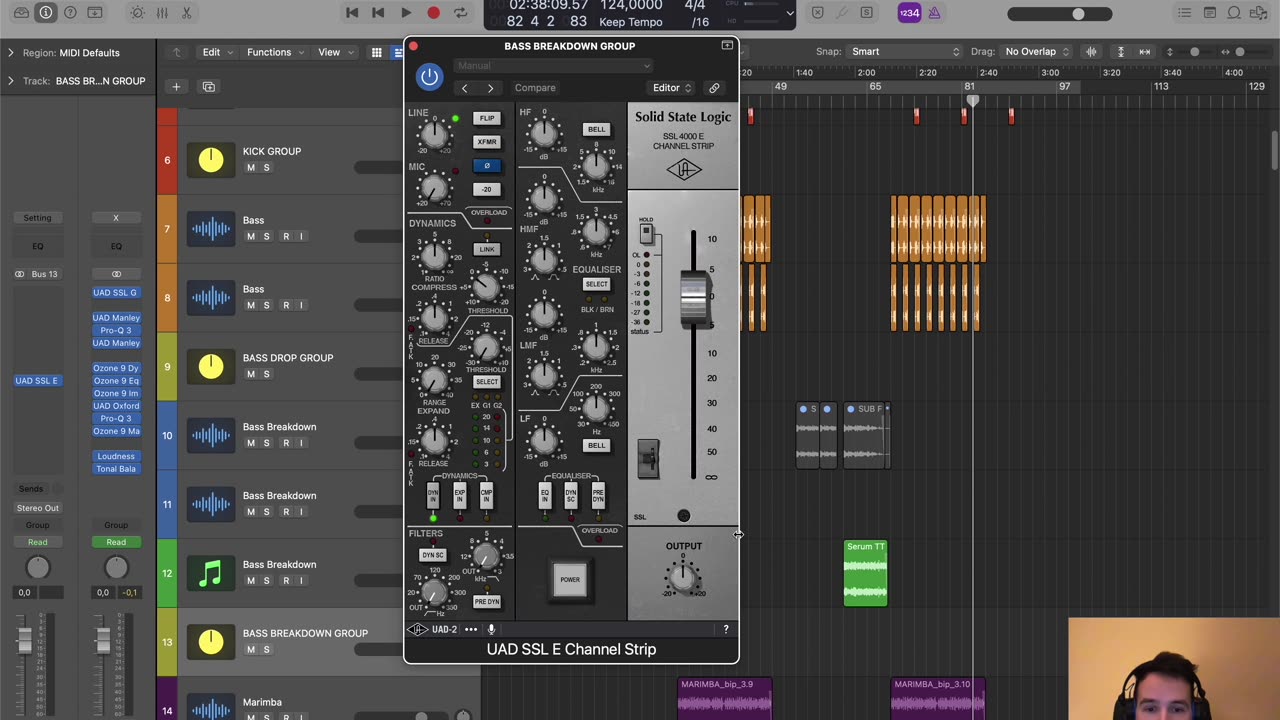Solo the BASS DROP GROUP track

tap(266, 374)
